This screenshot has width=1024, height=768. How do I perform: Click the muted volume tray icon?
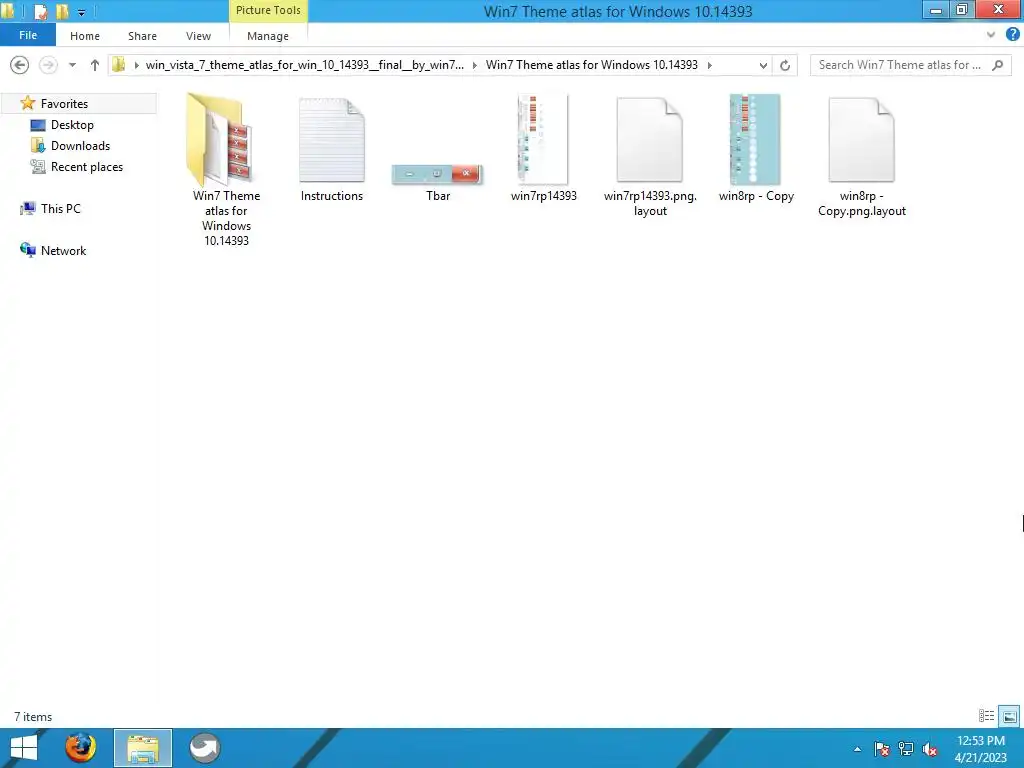point(930,749)
